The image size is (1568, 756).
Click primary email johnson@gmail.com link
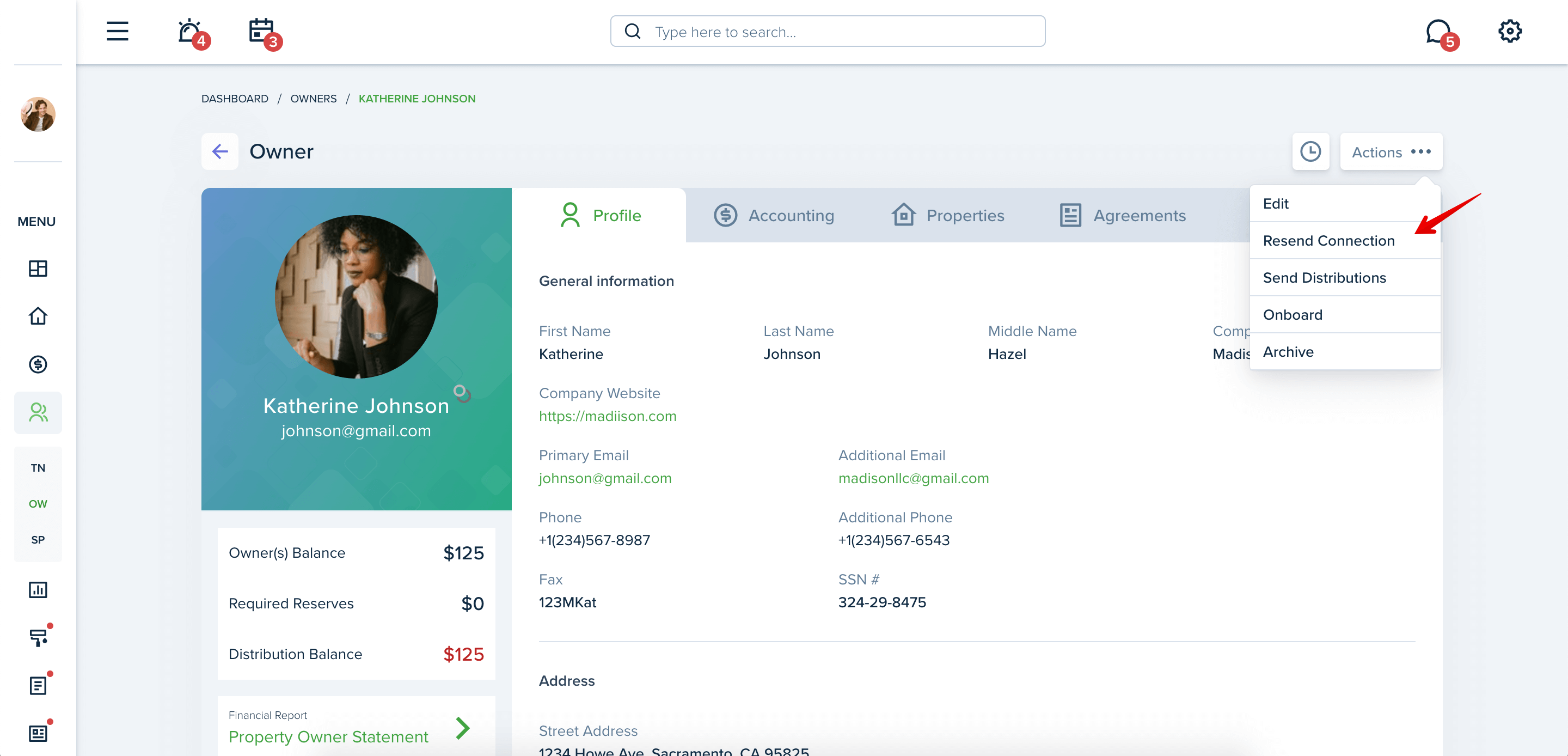pyautogui.click(x=605, y=478)
